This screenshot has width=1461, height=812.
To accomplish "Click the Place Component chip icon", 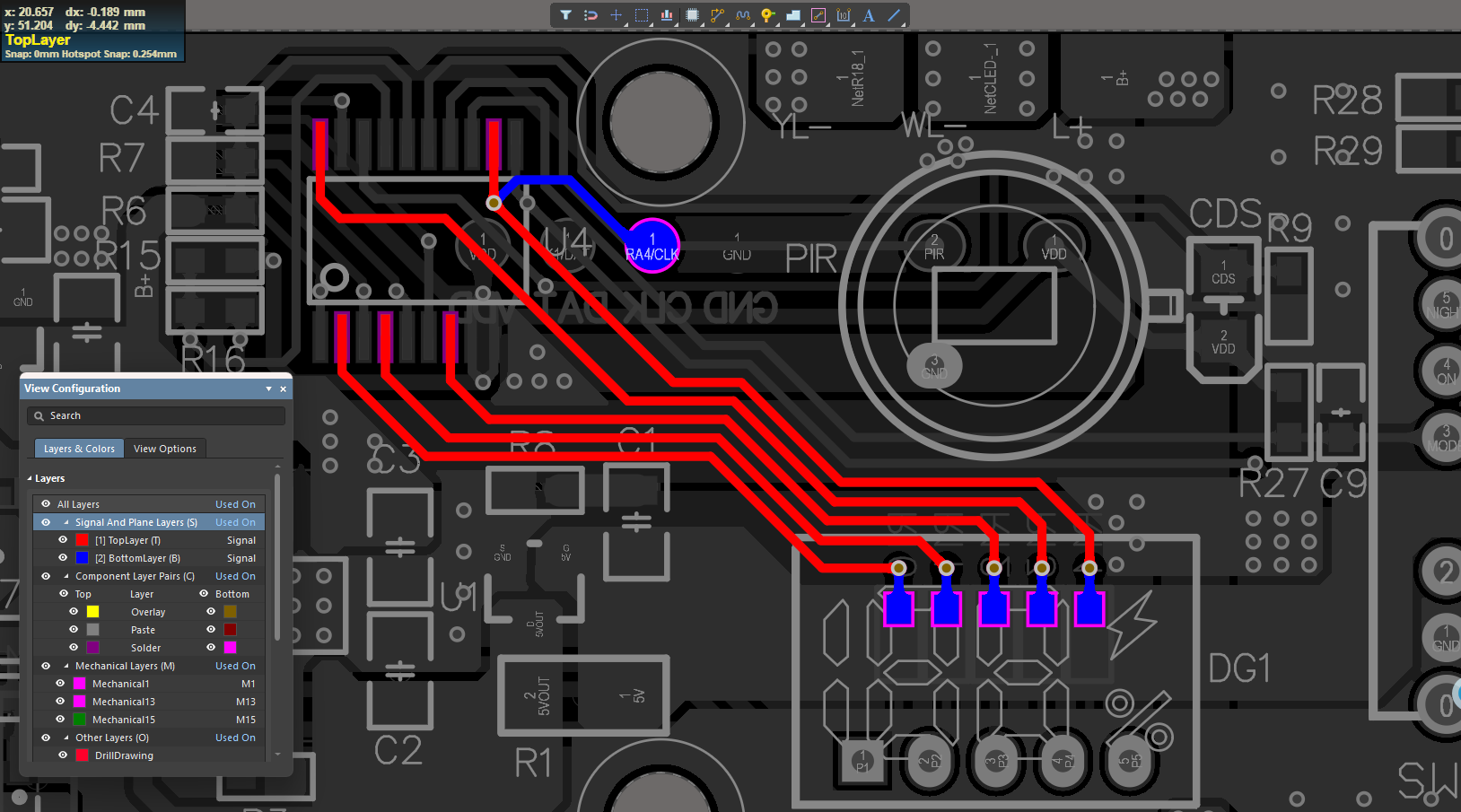I will coord(692,15).
